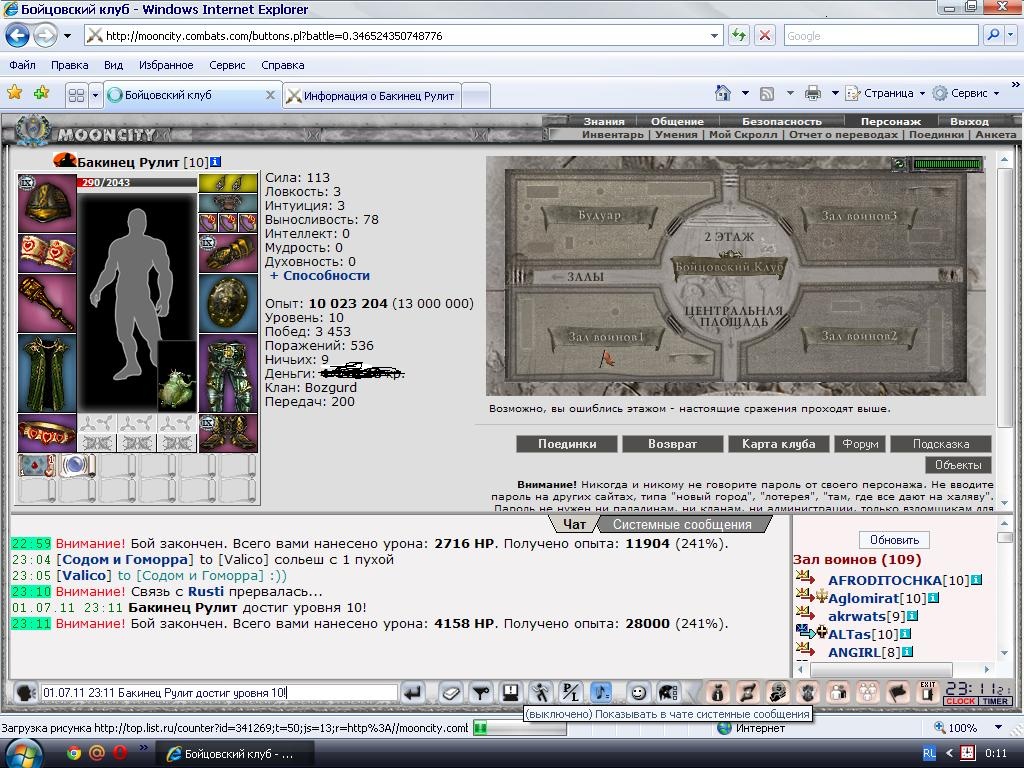
Task: Click the IE print icon
Action: (x=812, y=93)
